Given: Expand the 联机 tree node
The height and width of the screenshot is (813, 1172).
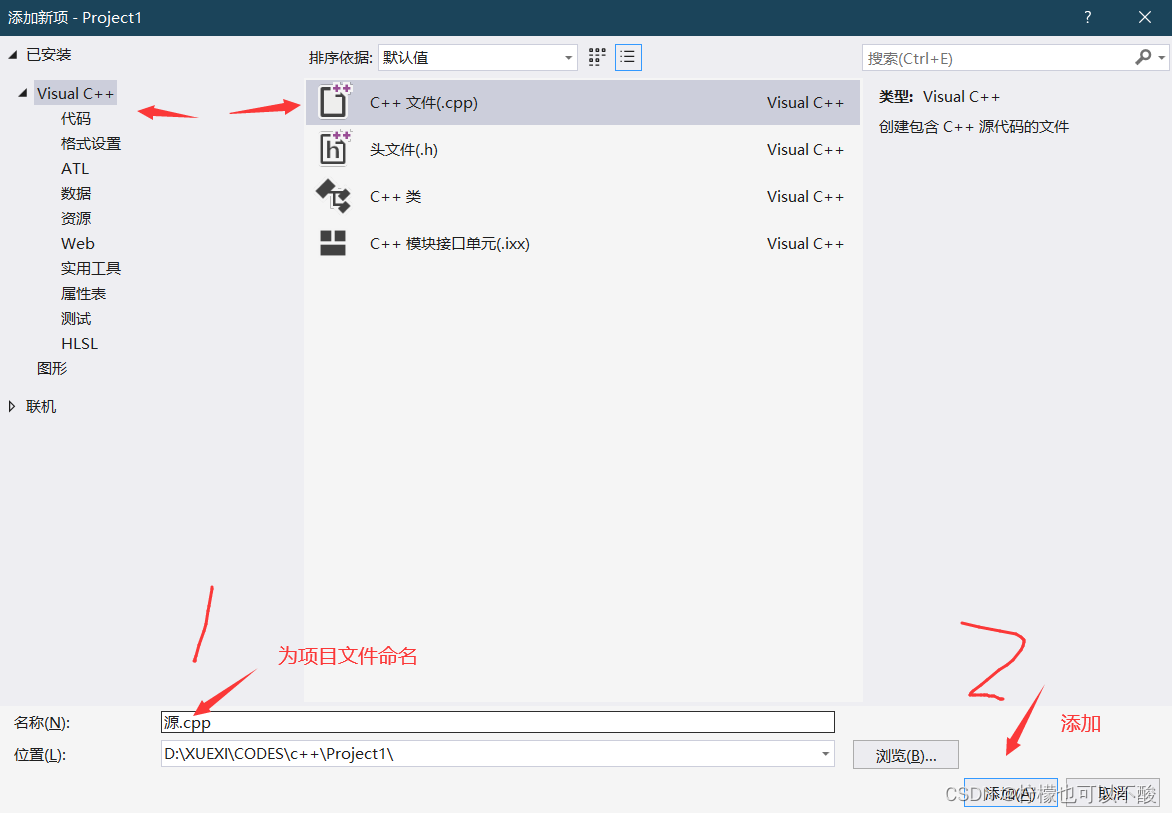Looking at the screenshot, I should [x=11, y=406].
